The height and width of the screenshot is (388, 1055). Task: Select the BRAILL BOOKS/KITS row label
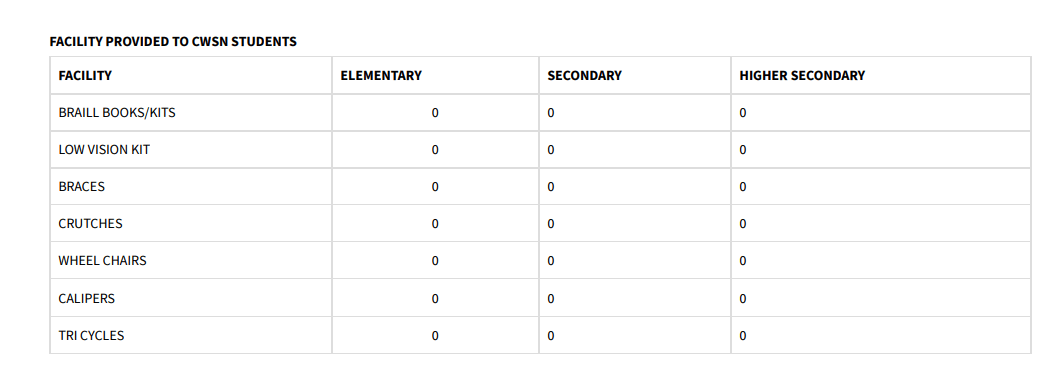[117, 112]
